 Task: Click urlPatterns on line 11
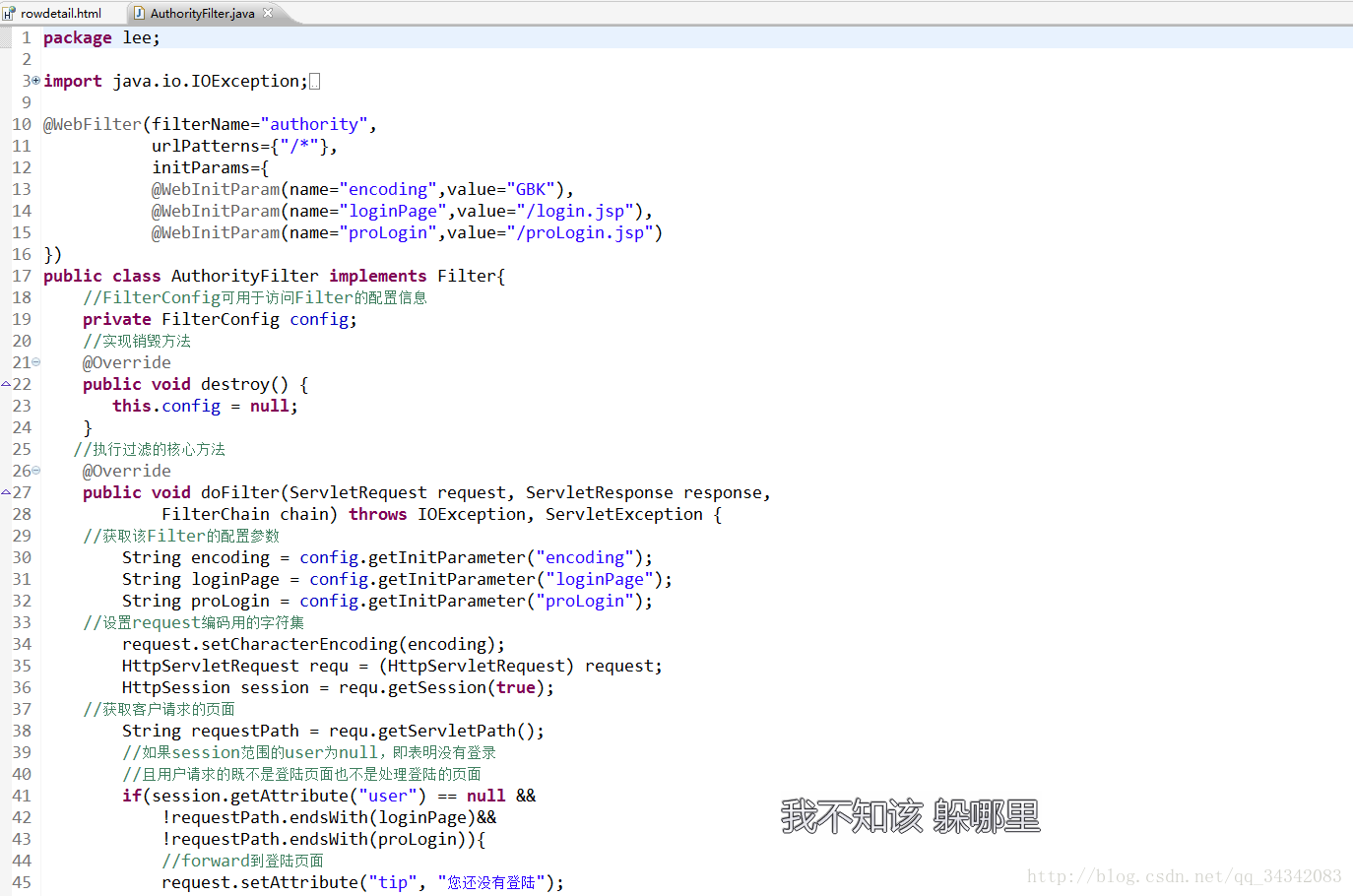(206, 146)
